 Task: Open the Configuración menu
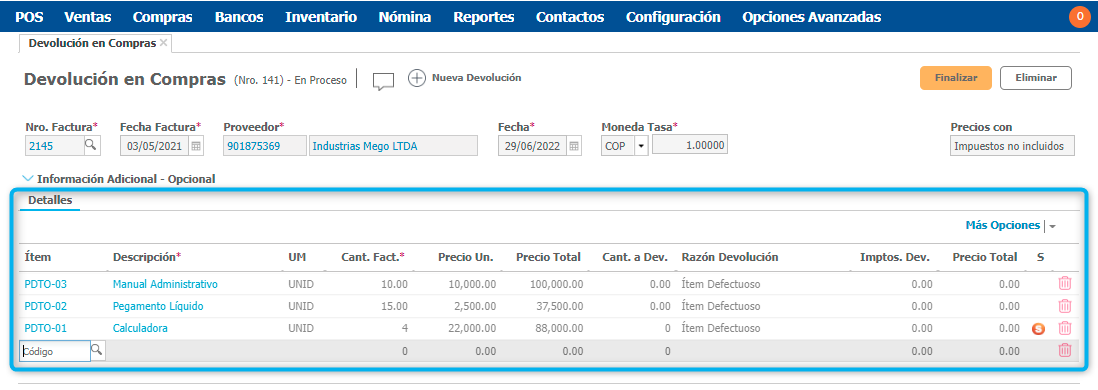pos(673,17)
